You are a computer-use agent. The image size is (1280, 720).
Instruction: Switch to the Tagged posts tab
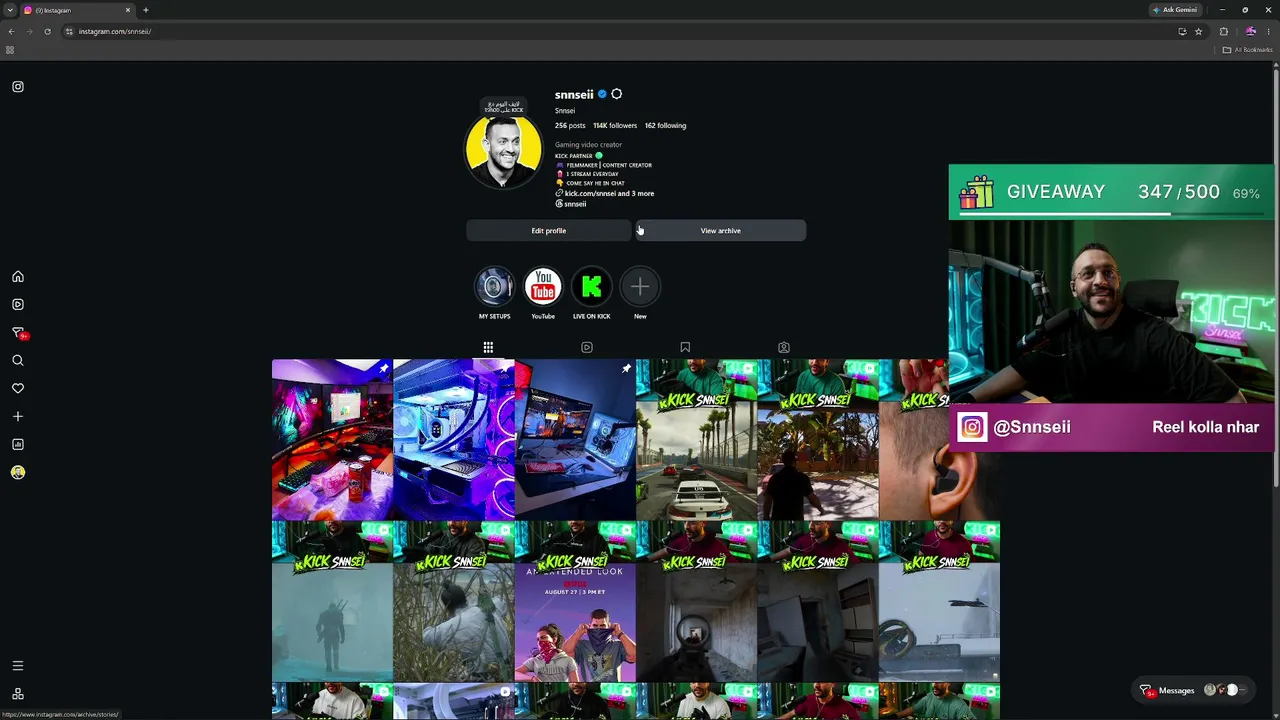pyautogui.click(x=784, y=348)
